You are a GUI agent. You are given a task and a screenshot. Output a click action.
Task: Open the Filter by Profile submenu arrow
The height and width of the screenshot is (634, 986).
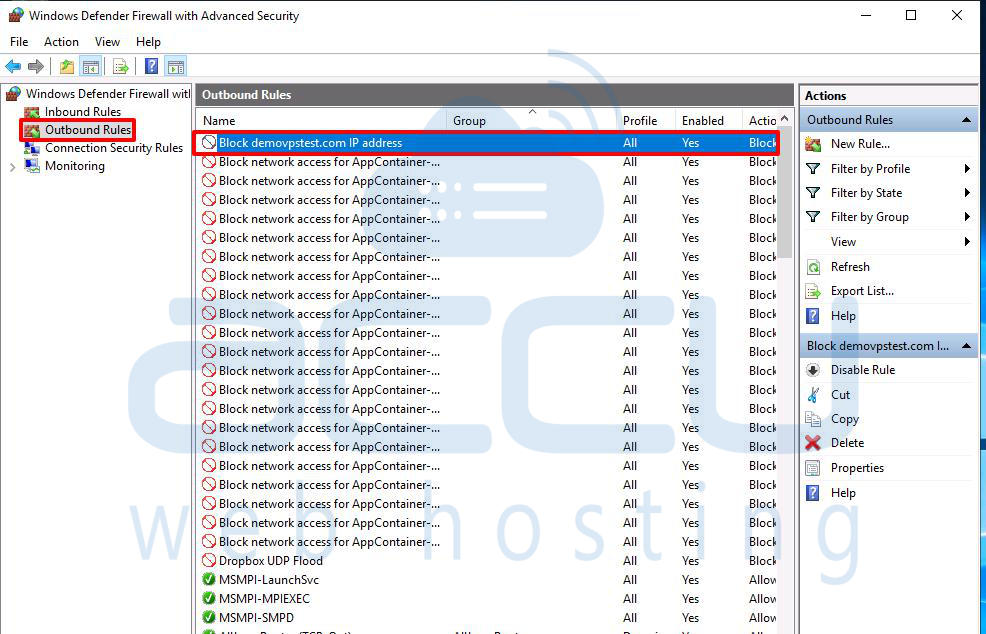click(x=967, y=169)
